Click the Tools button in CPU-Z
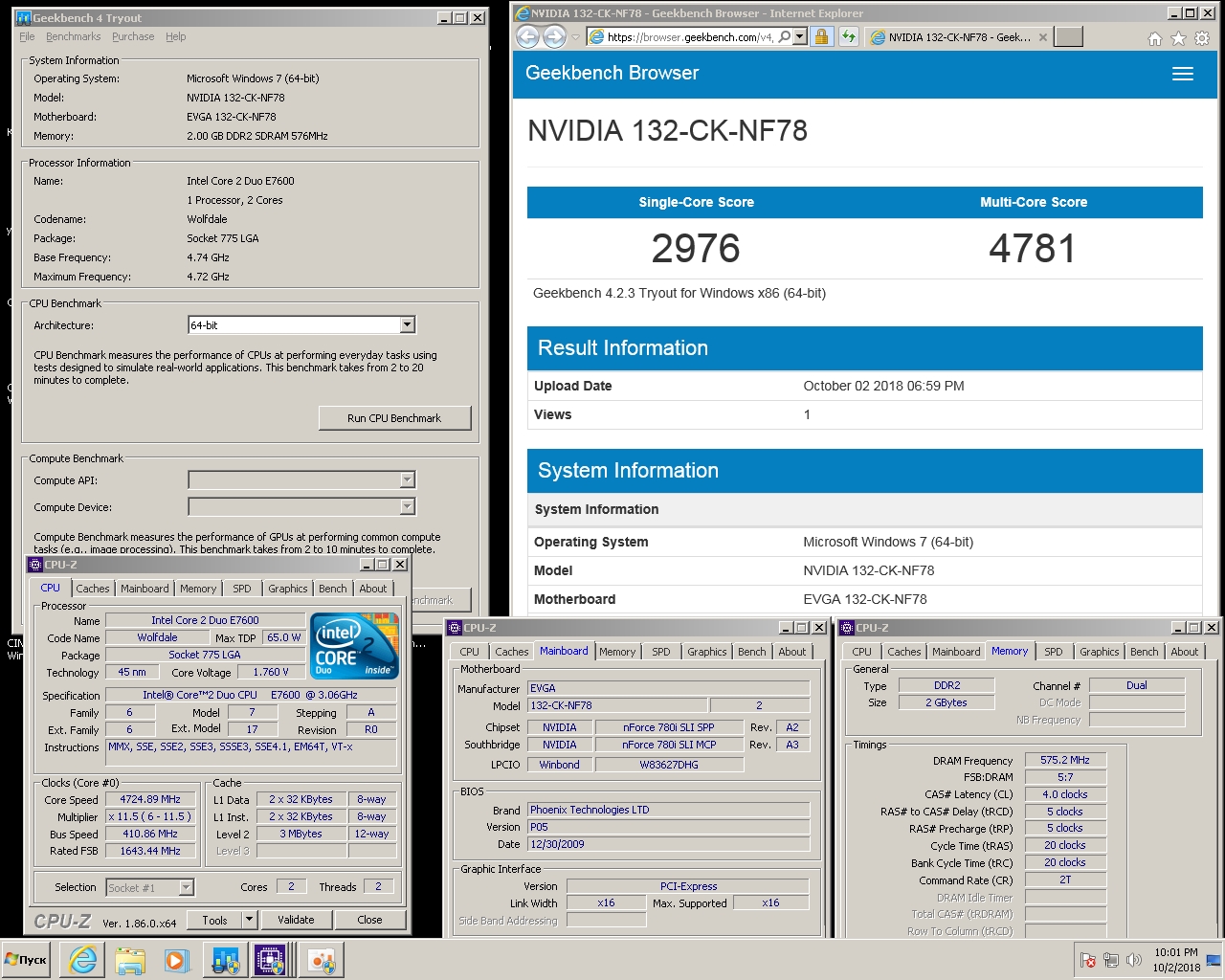 point(214,920)
